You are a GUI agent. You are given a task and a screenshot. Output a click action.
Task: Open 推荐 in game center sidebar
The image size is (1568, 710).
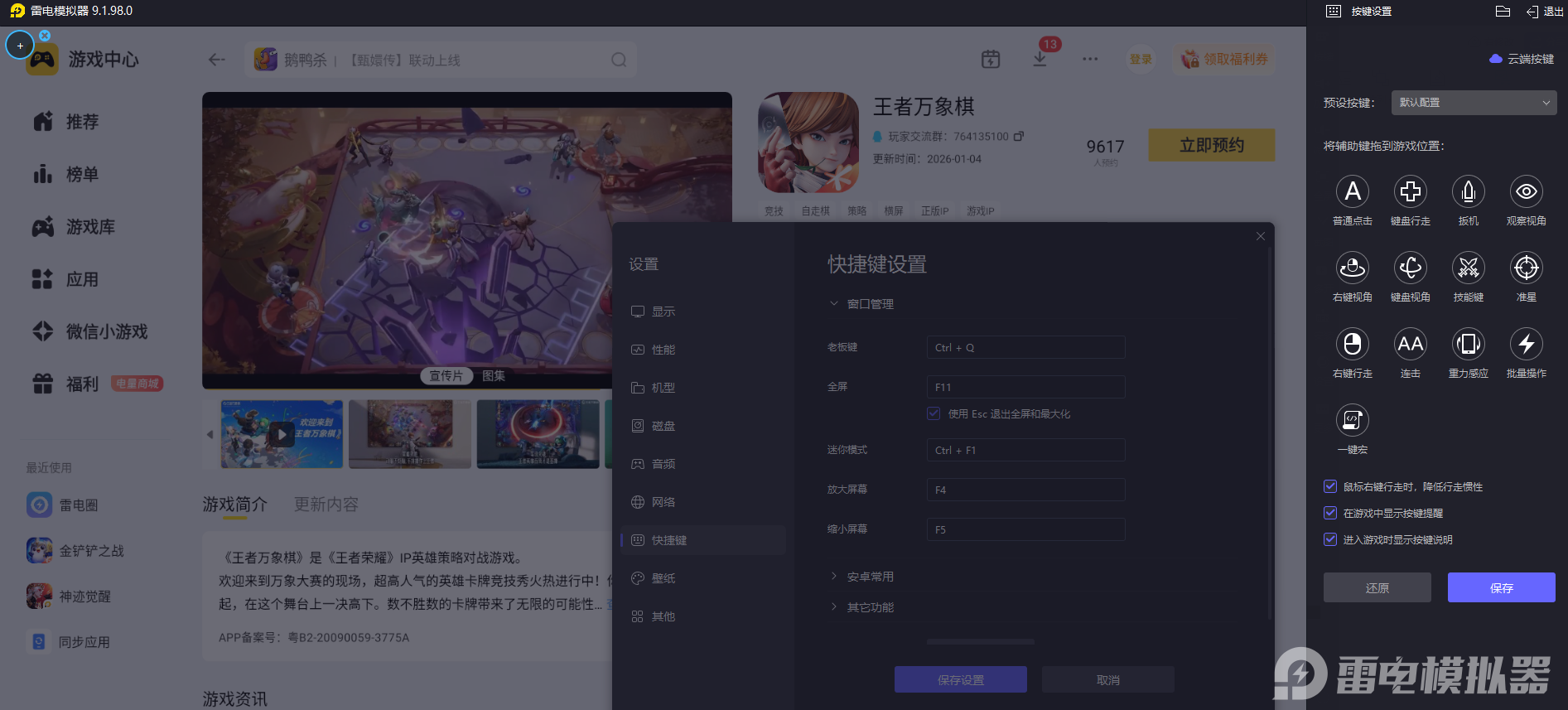pos(65,122)
